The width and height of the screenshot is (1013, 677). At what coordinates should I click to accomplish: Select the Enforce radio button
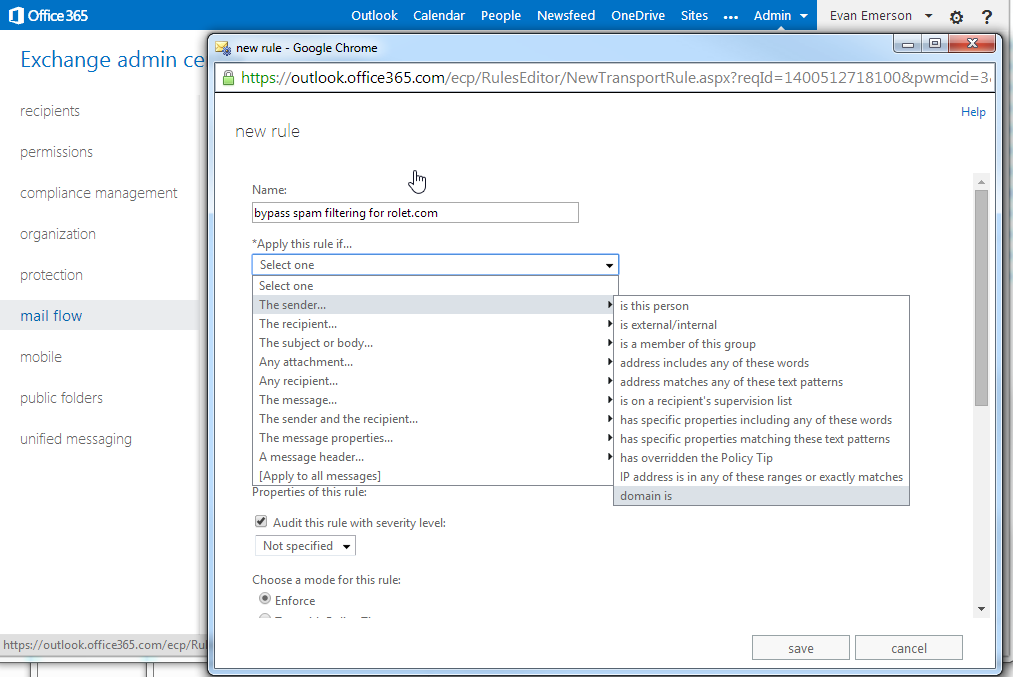pos(265,599)
